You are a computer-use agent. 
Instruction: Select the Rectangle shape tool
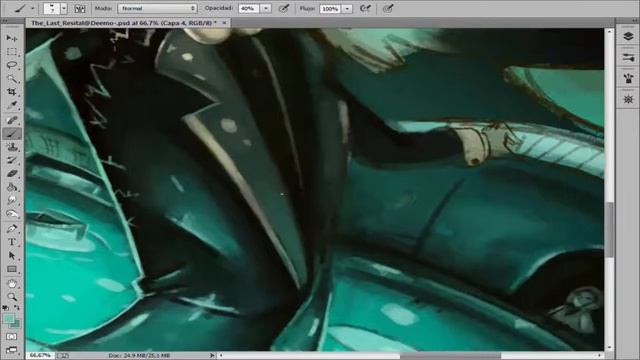tap(11, 269)
